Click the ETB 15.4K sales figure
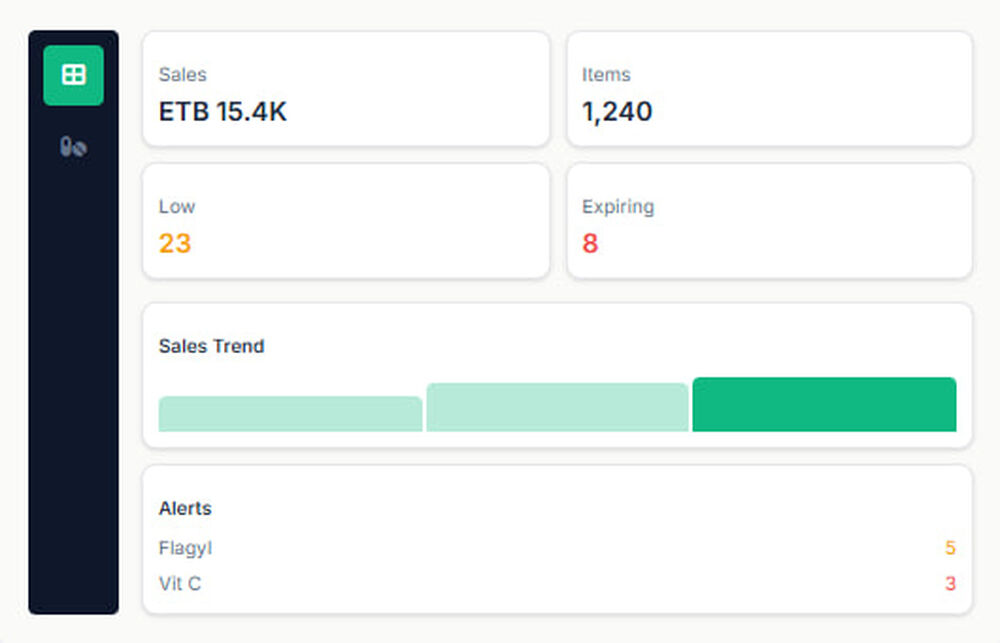 click(223, 111)
